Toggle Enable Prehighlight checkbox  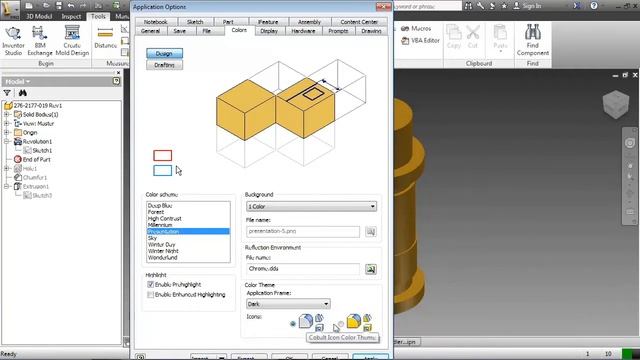pos(150,284)
